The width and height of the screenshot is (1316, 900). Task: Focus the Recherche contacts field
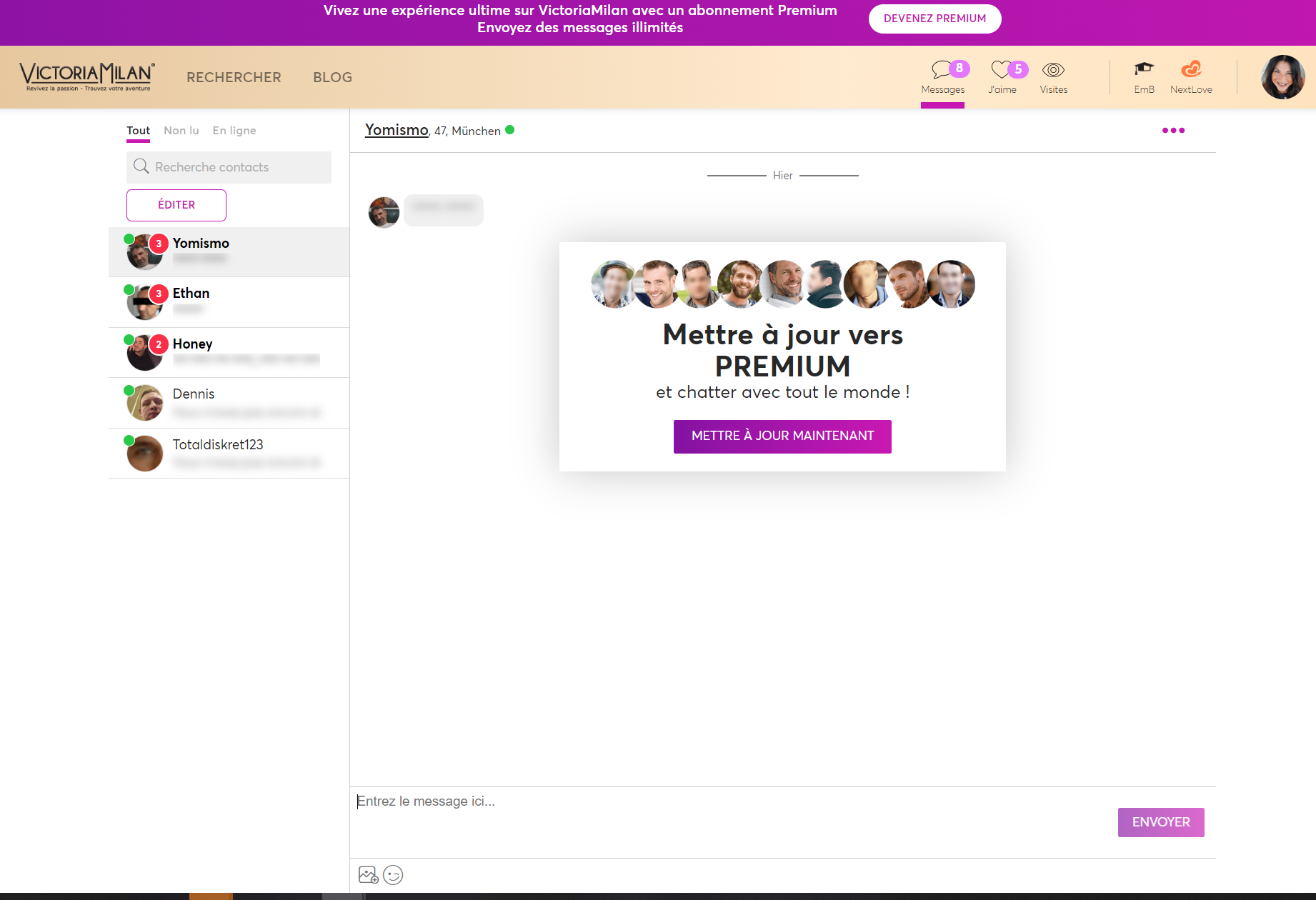[x=229, y=167]
